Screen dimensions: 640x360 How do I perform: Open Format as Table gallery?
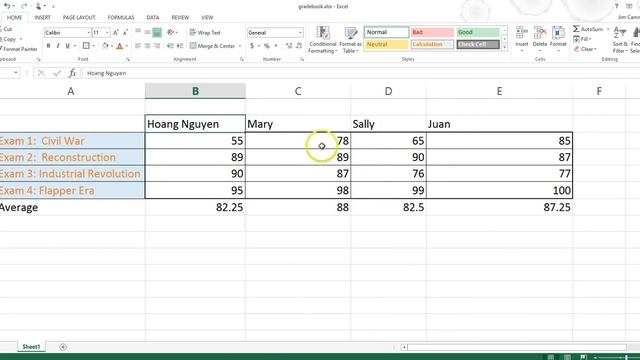[350, 40]
